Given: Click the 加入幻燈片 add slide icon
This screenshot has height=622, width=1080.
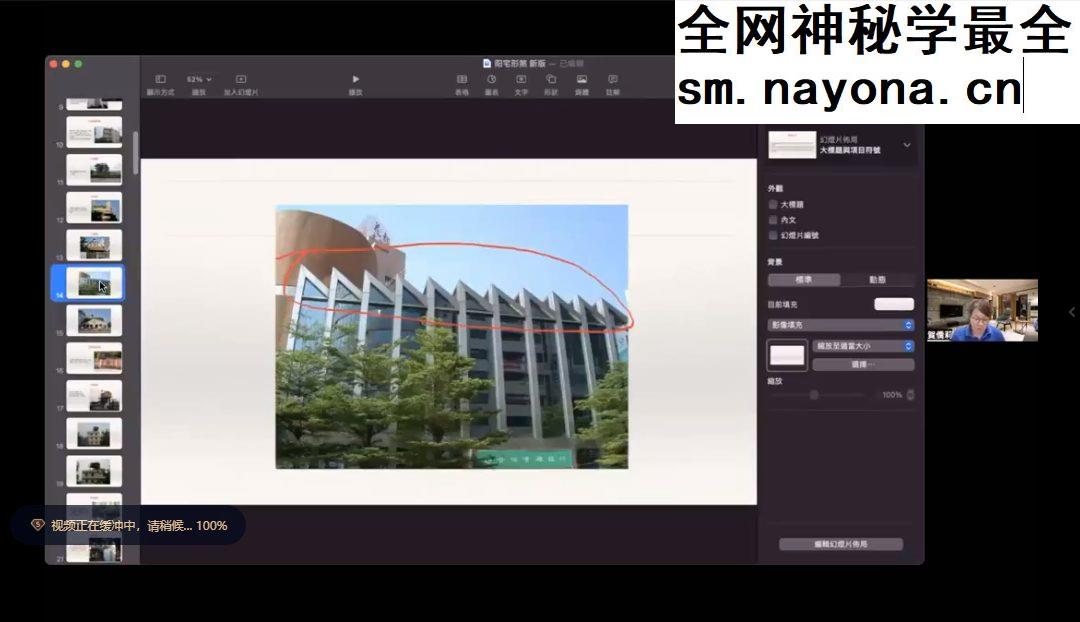Looking at the screenshot, I should [x=241, y=79].
